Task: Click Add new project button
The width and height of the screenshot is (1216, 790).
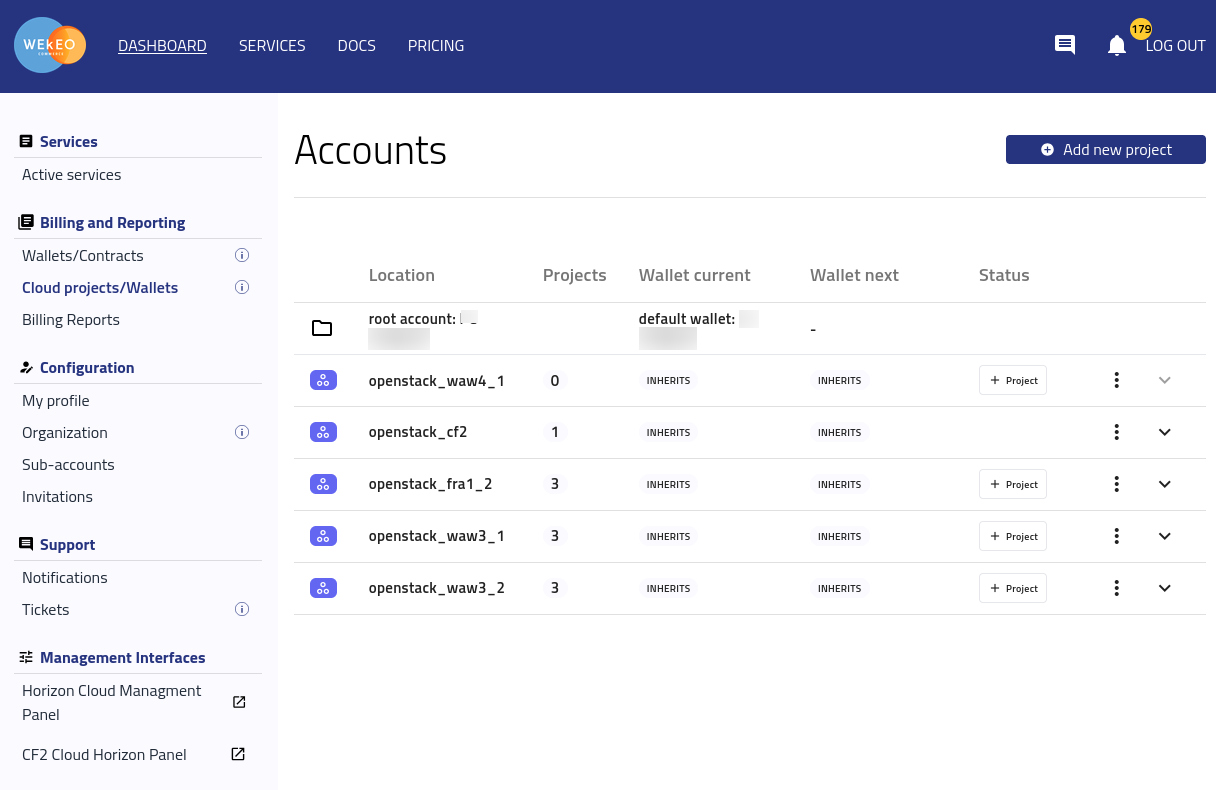Action: click(1105, 149)
